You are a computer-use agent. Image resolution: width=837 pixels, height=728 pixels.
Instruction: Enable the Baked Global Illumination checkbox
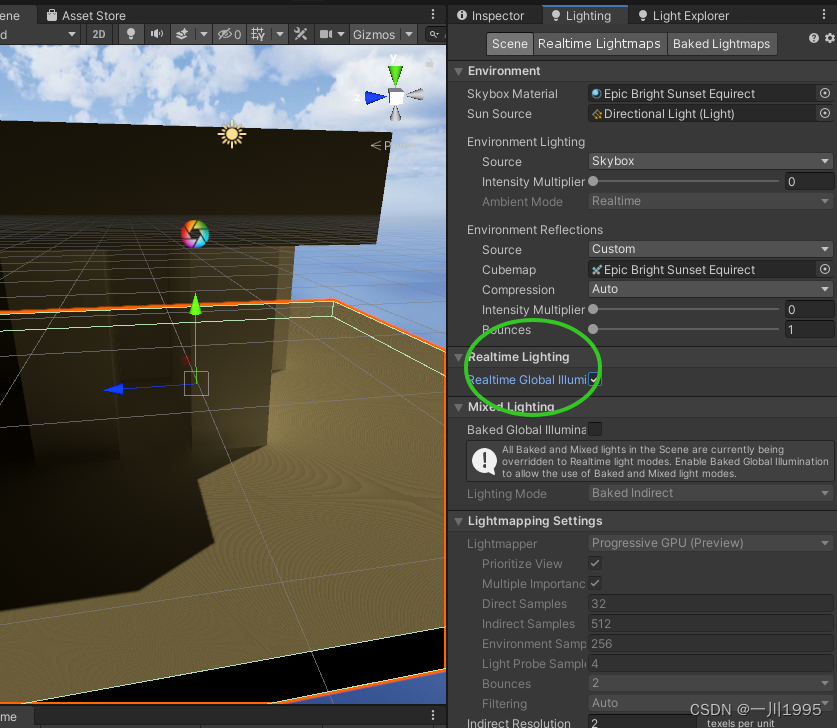point(595,429)
